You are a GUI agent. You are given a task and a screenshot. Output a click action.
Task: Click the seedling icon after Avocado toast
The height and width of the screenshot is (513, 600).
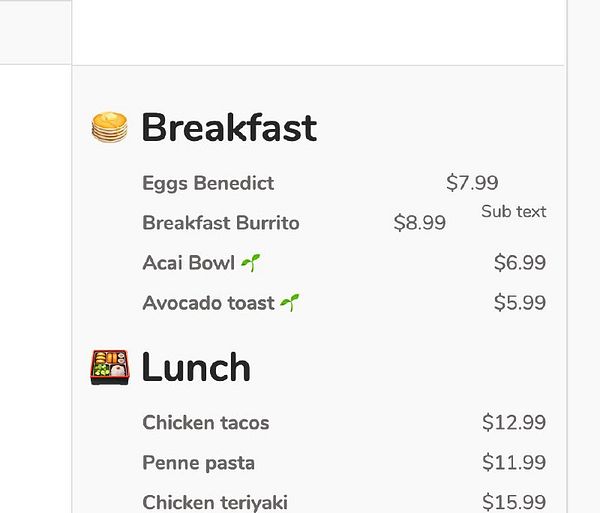290,303
